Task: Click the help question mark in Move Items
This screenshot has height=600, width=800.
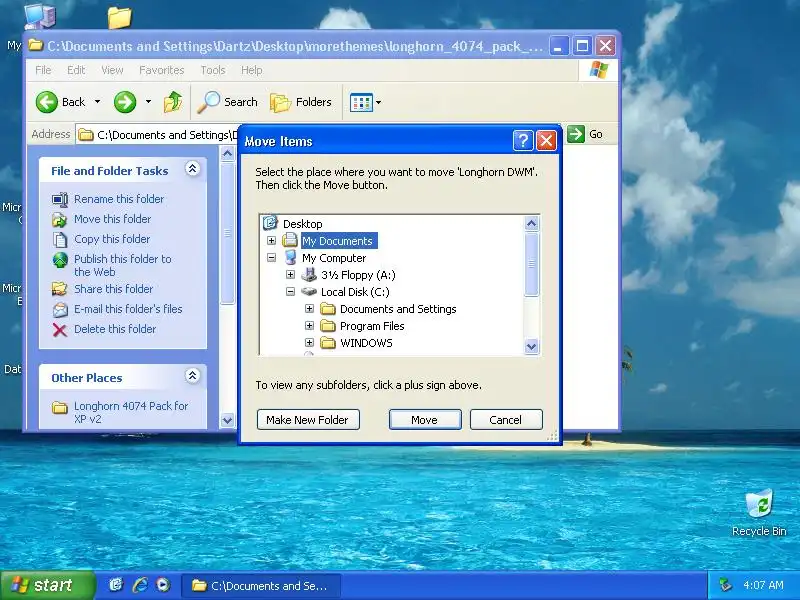Action: pos(523,140)
